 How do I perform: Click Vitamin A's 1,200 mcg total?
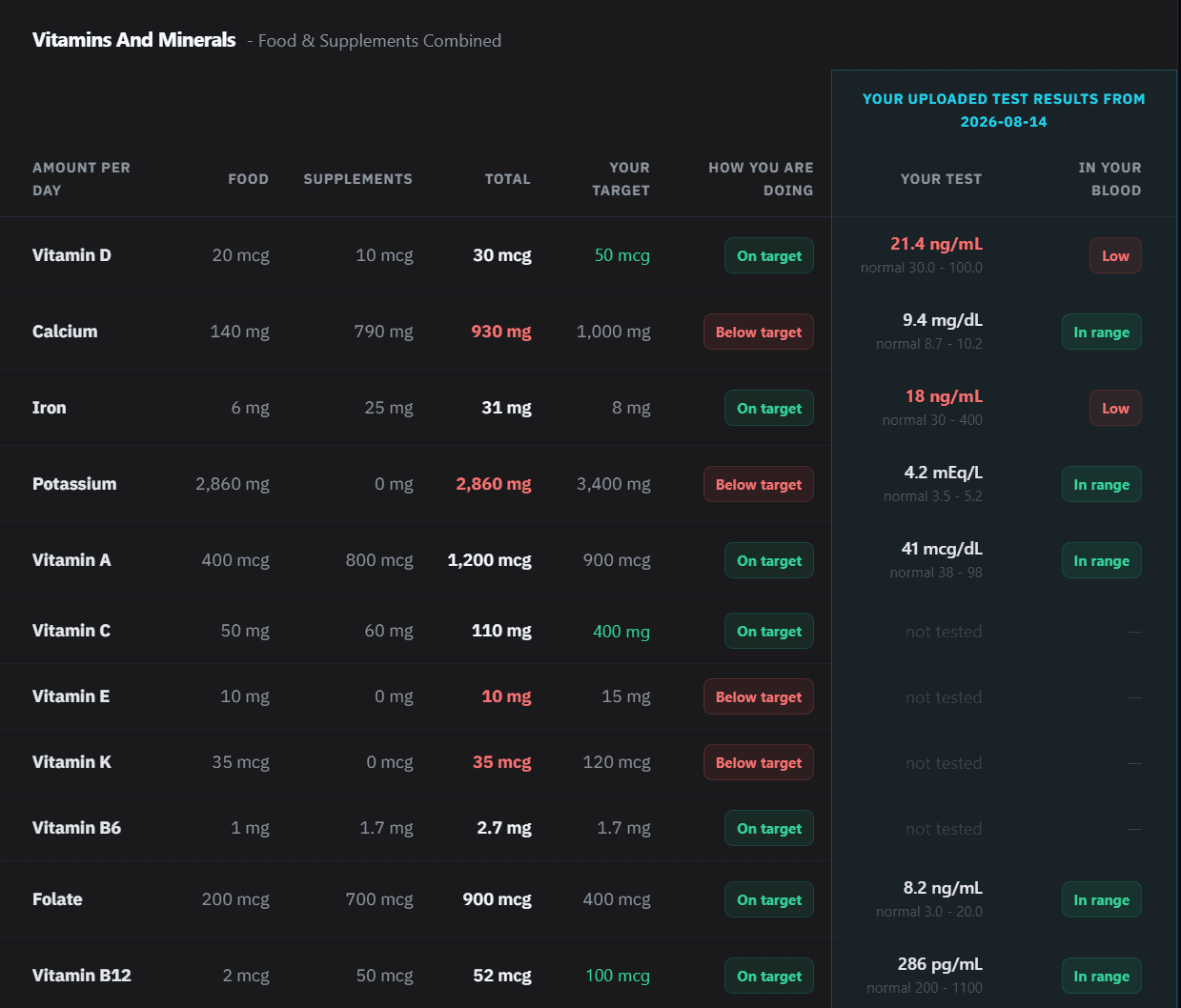click(x=490, y=560)
